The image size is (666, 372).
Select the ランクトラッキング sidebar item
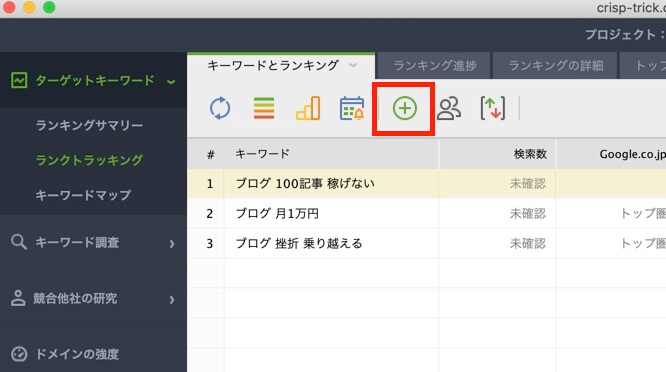[89, 160]
